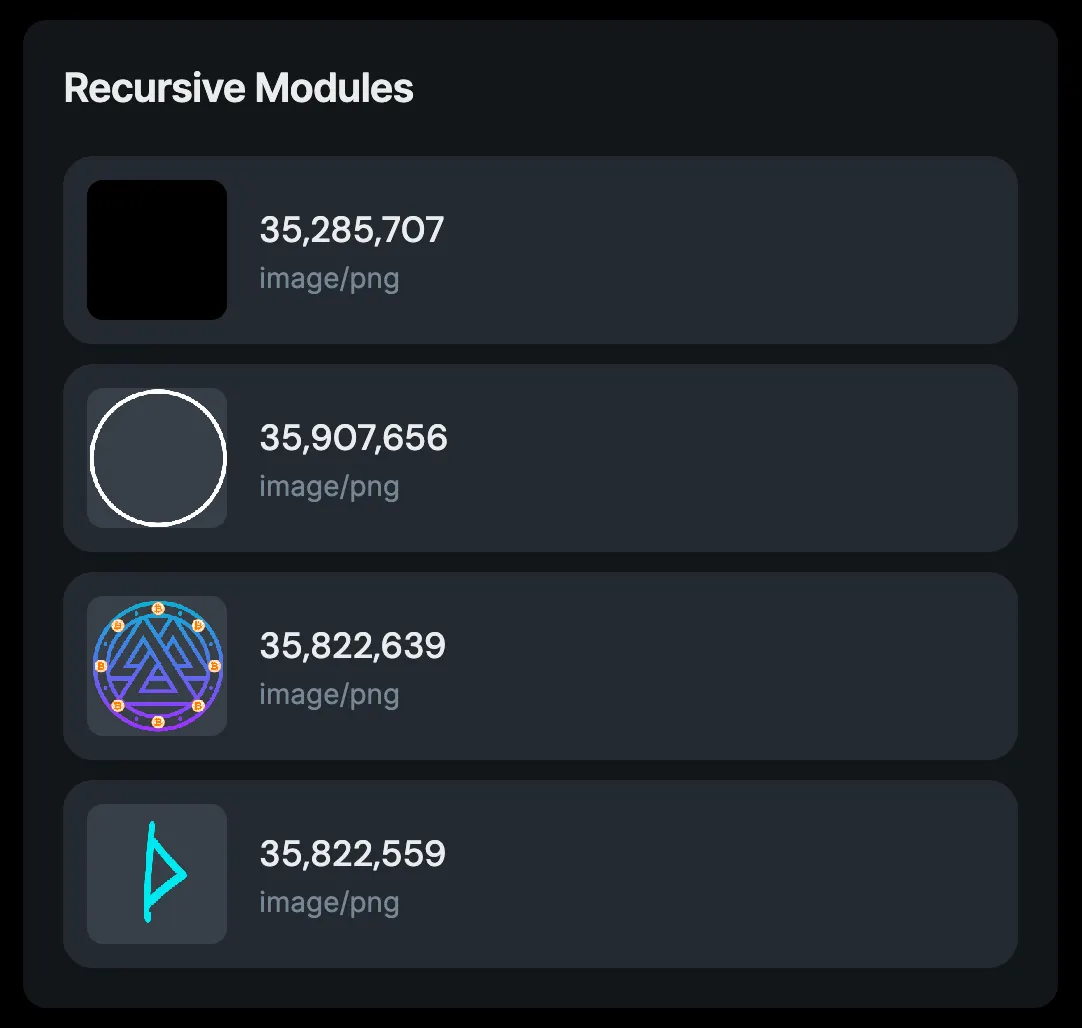Click image/png label under 35,822,559

pyautogui.click(x=329, y=902)
